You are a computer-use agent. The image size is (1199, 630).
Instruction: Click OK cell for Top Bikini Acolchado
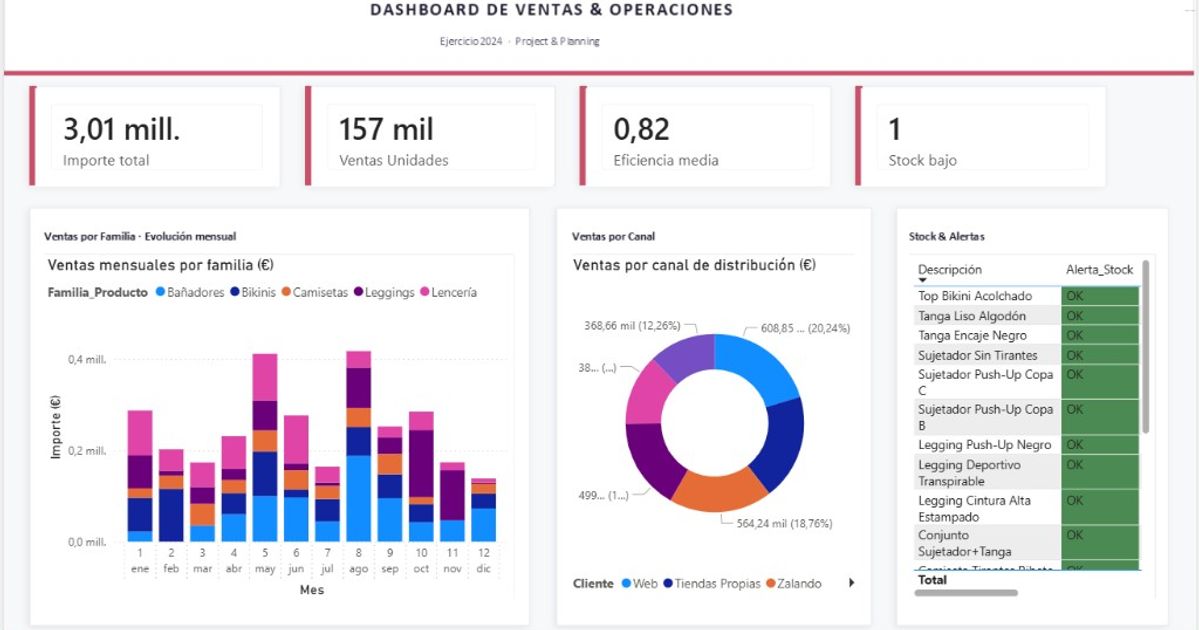[1100, 296]
